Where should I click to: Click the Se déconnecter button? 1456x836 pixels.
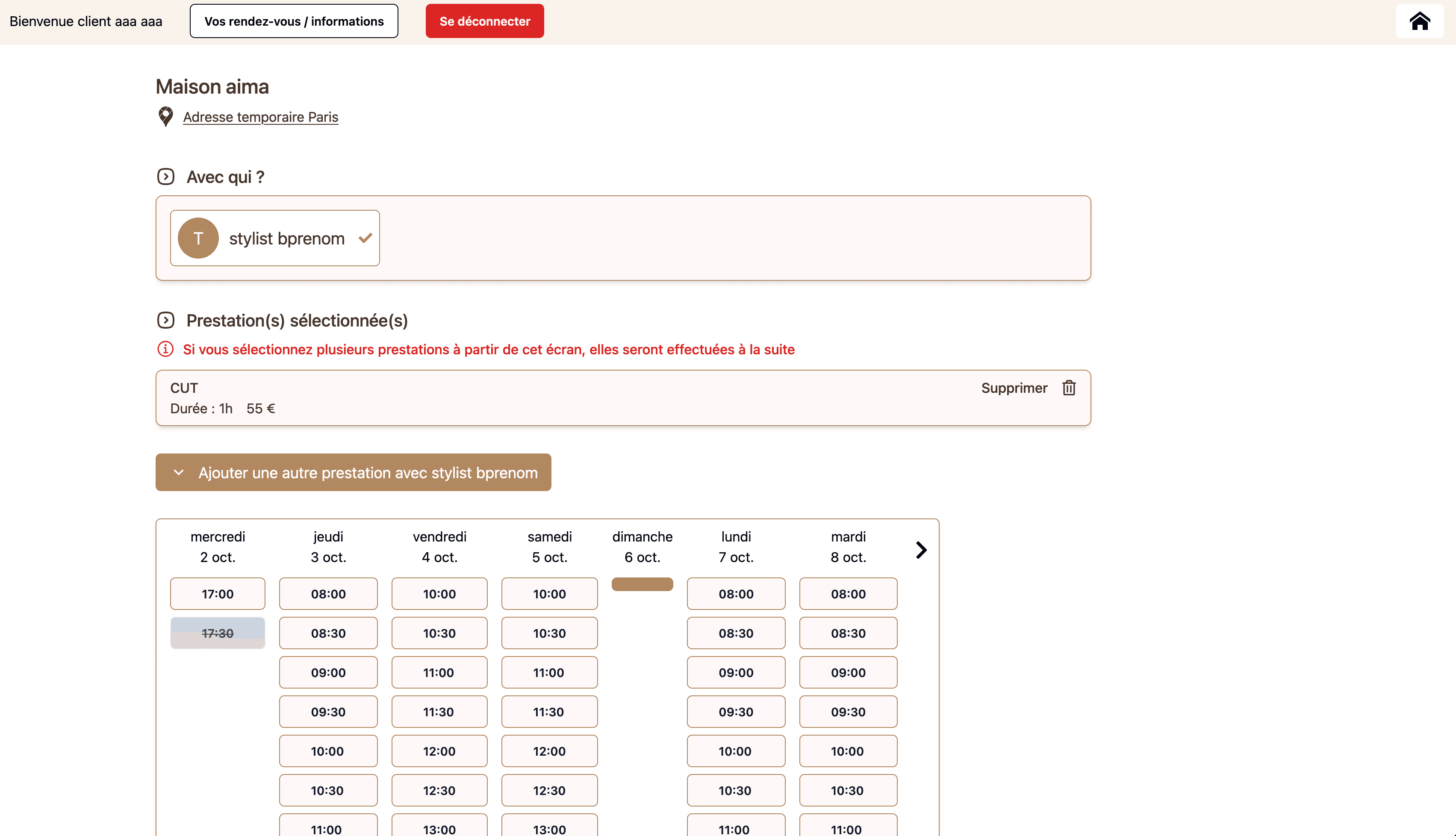pos(485,21)
